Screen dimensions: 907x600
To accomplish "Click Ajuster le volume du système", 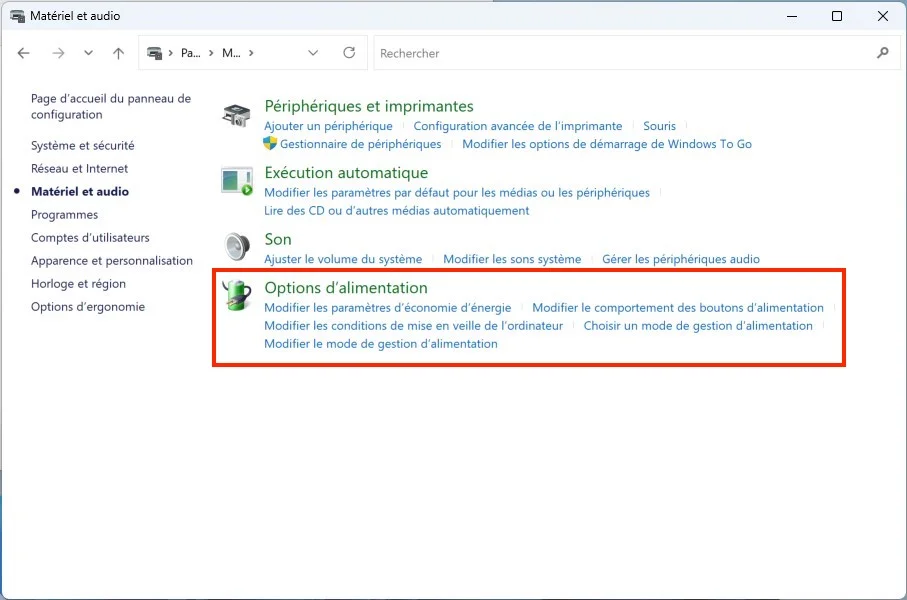I will [x=343, y=259].
